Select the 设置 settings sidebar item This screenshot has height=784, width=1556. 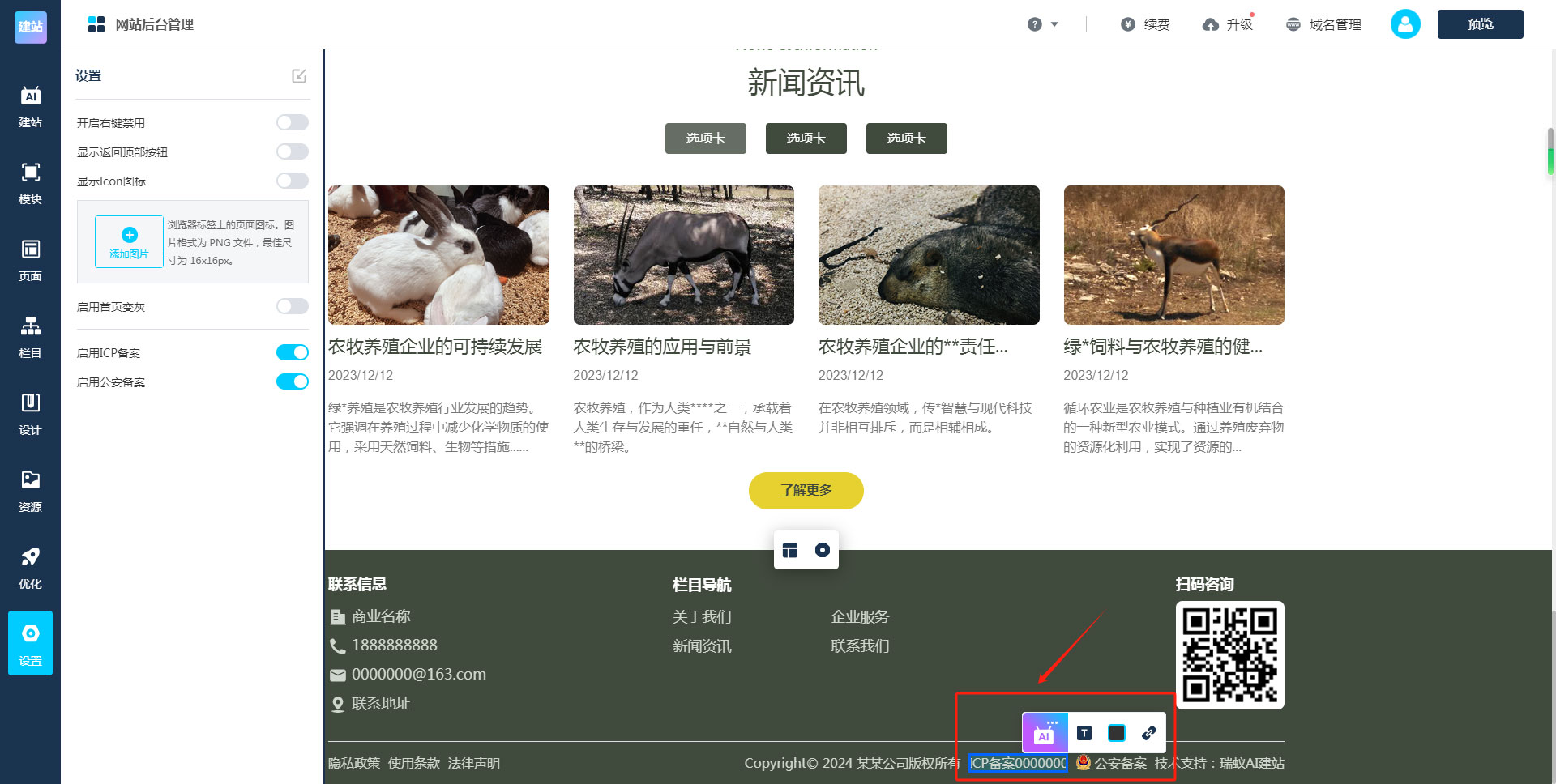tap(30, 643)
